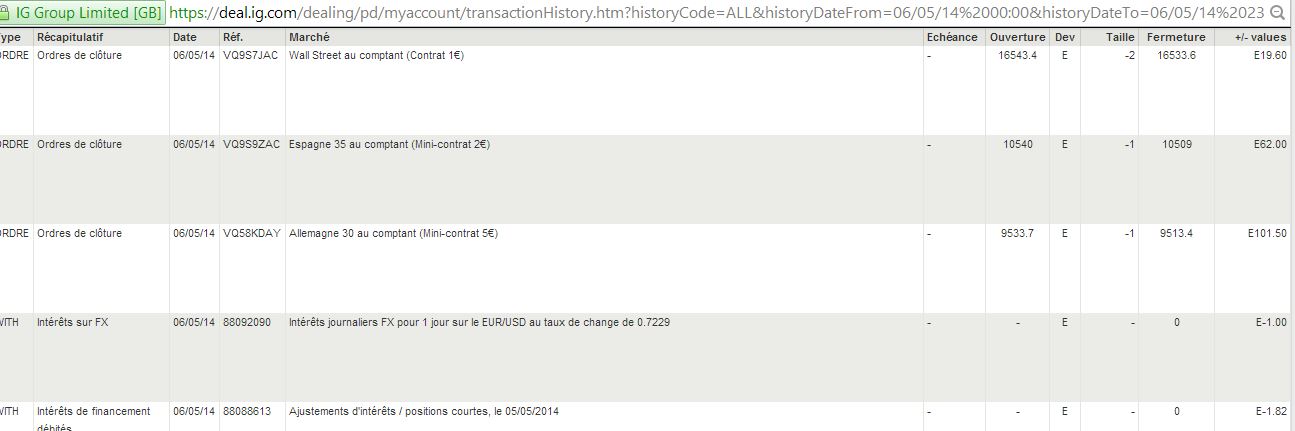Screen dimensions: 1295x431
Task: Select the Espagne 35 au comptant market row
Action: point(389,145)
